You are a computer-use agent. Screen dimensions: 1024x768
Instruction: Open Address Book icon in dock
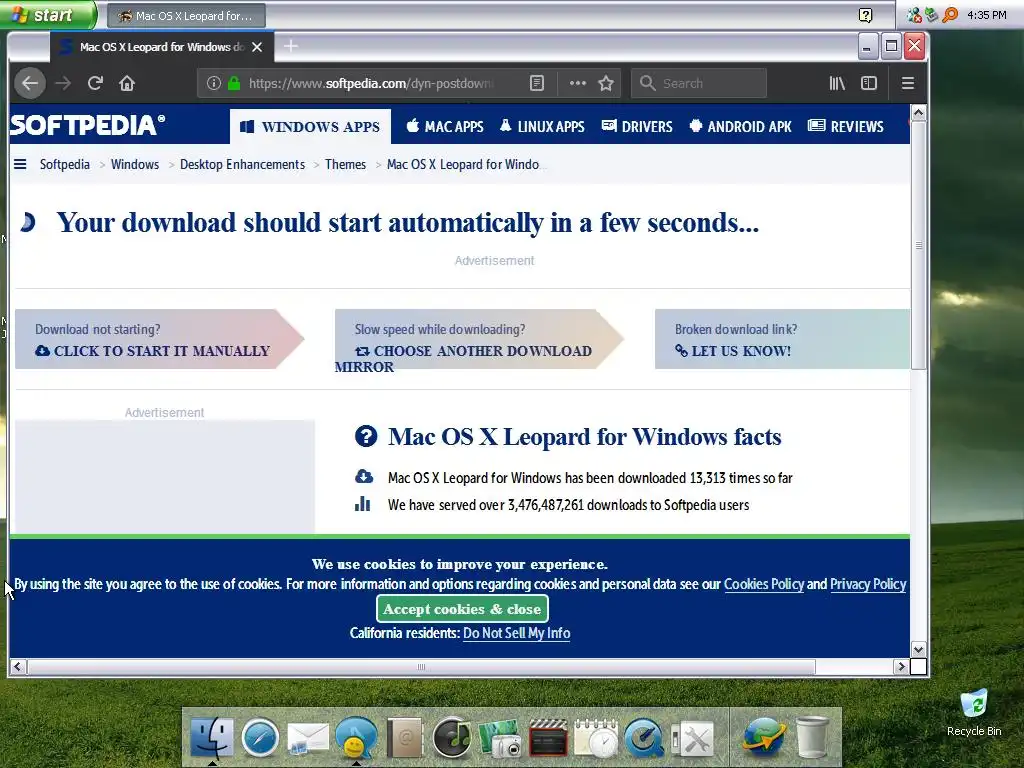click(404, 738)
